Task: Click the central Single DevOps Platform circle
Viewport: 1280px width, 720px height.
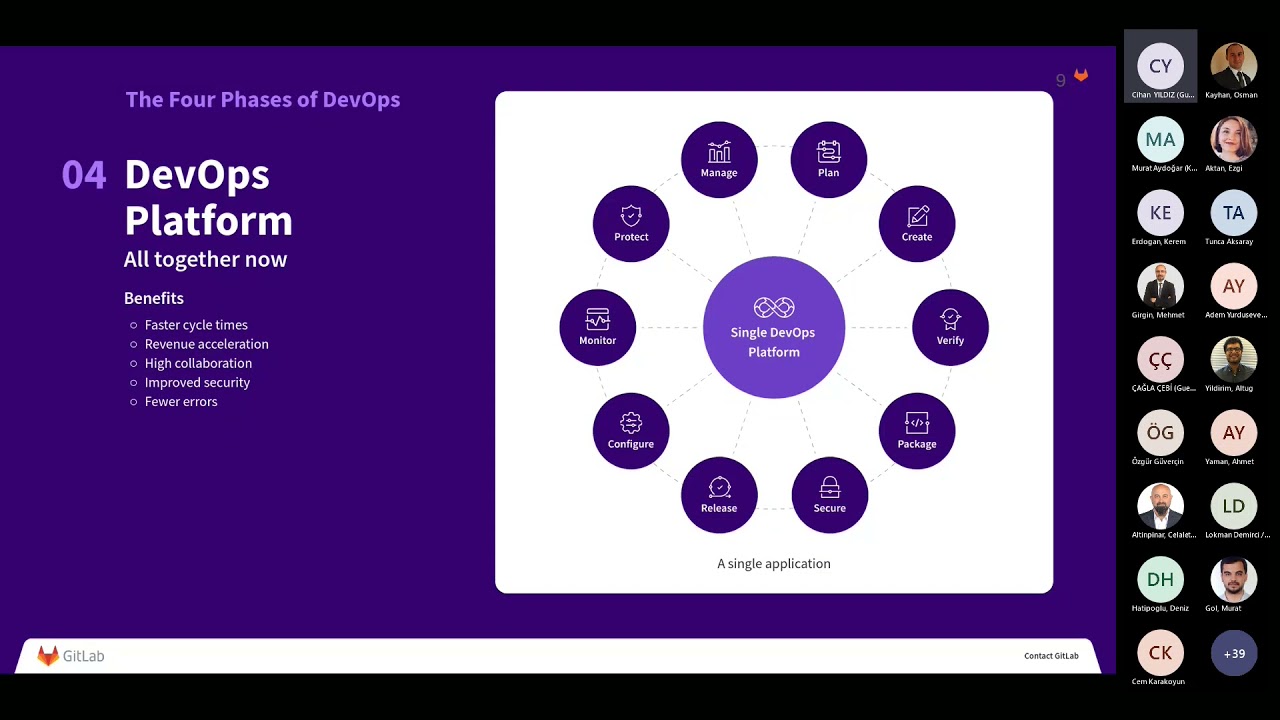Action: tap(774, 327)
